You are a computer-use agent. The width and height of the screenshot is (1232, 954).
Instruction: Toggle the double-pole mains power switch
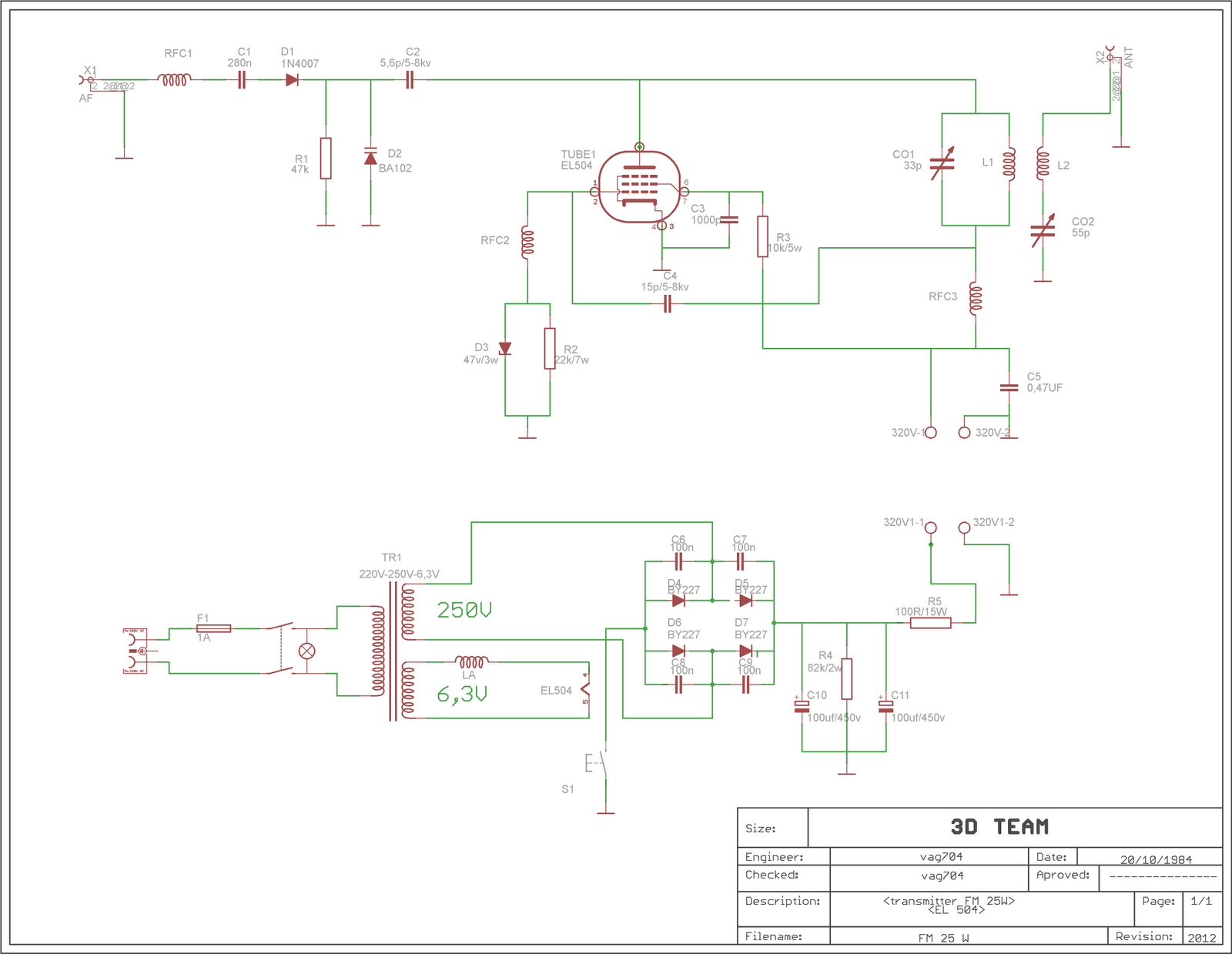click(280, 649)
